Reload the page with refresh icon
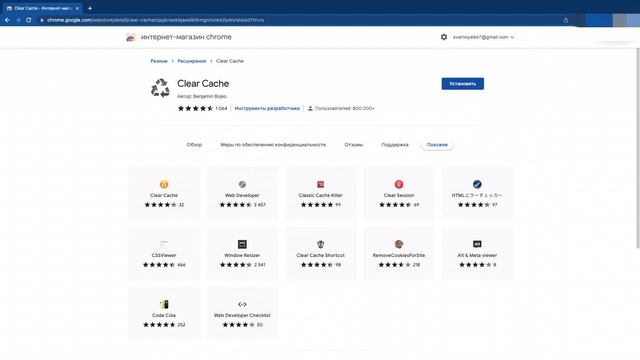Screen dimensions: 640x360 (29, 20)
